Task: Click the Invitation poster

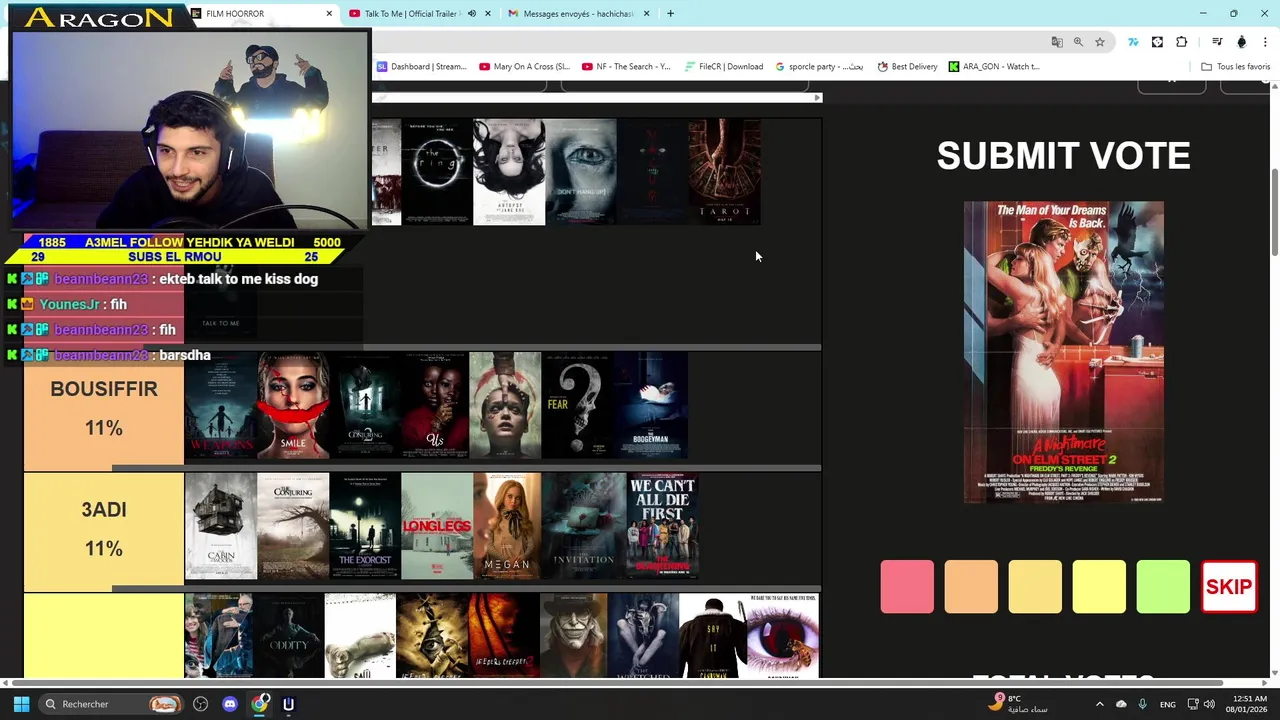Action: pyautogui.click(x=584, y=526)
